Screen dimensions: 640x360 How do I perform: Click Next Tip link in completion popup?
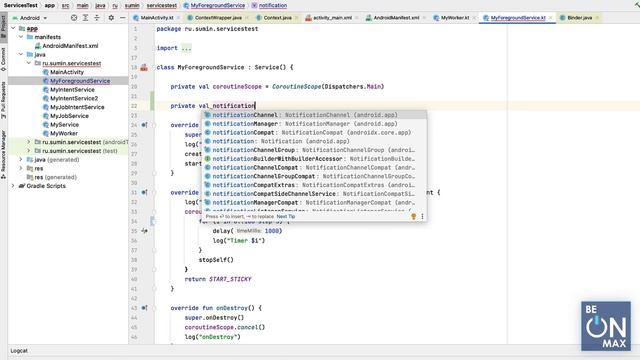pyautogui.click(x=286, y=217)
